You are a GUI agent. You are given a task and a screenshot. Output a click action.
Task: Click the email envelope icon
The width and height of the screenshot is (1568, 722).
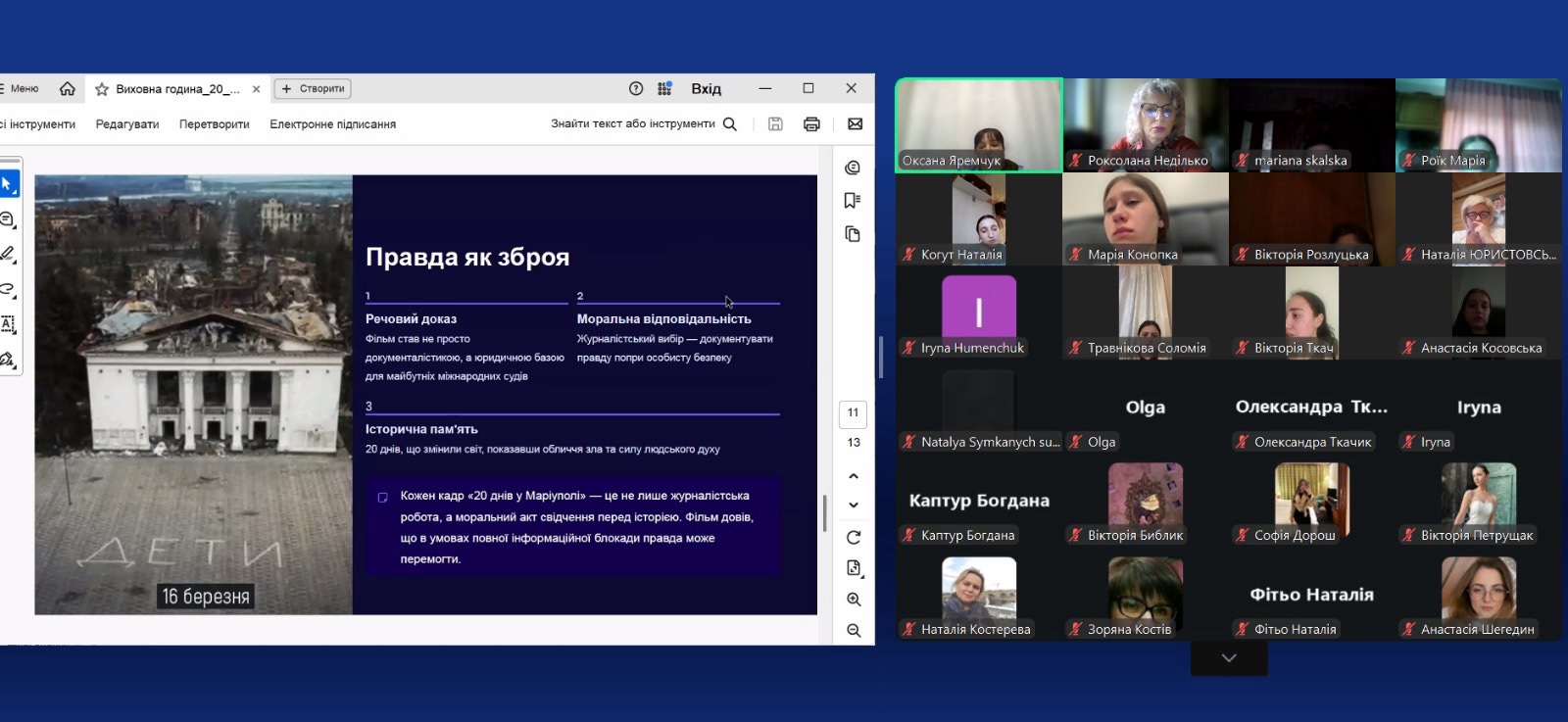tap(855, 124)
